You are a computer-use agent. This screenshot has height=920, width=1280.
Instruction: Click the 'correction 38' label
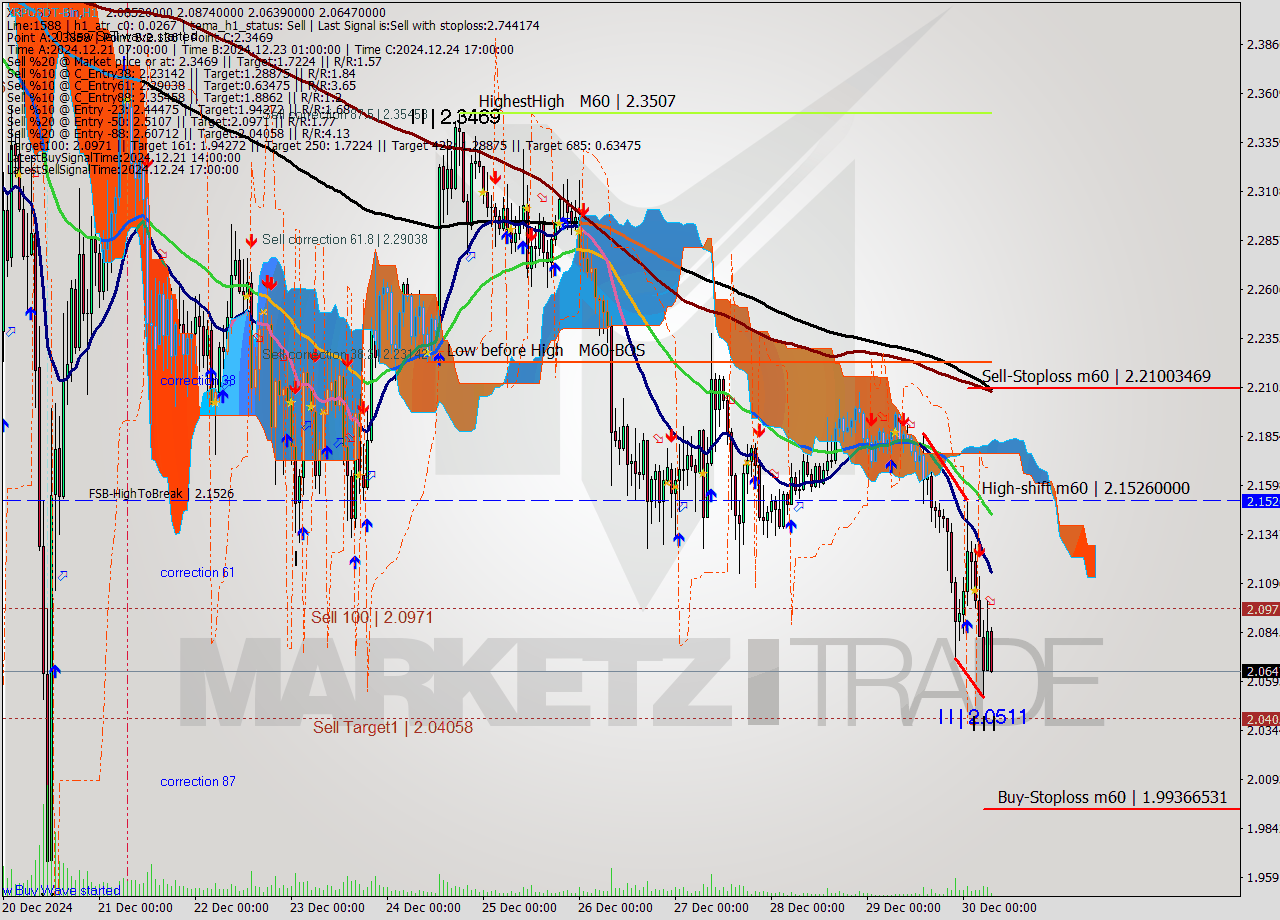pyautogui.click(x=198, y=381)
